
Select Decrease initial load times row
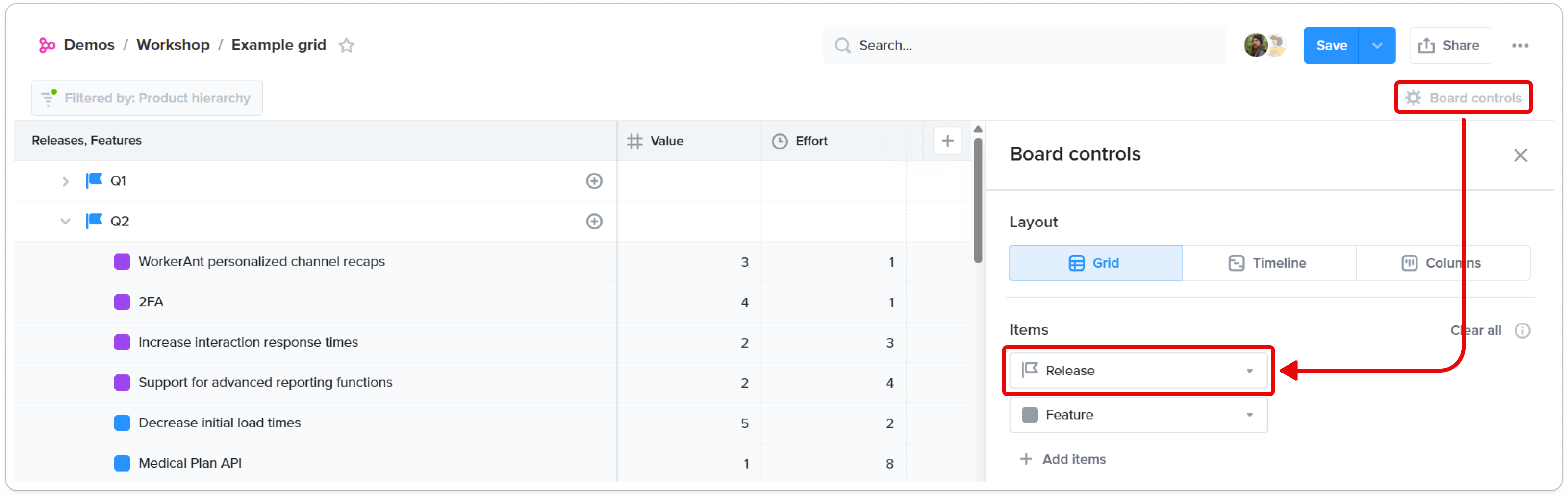click(x=315, y=423)
